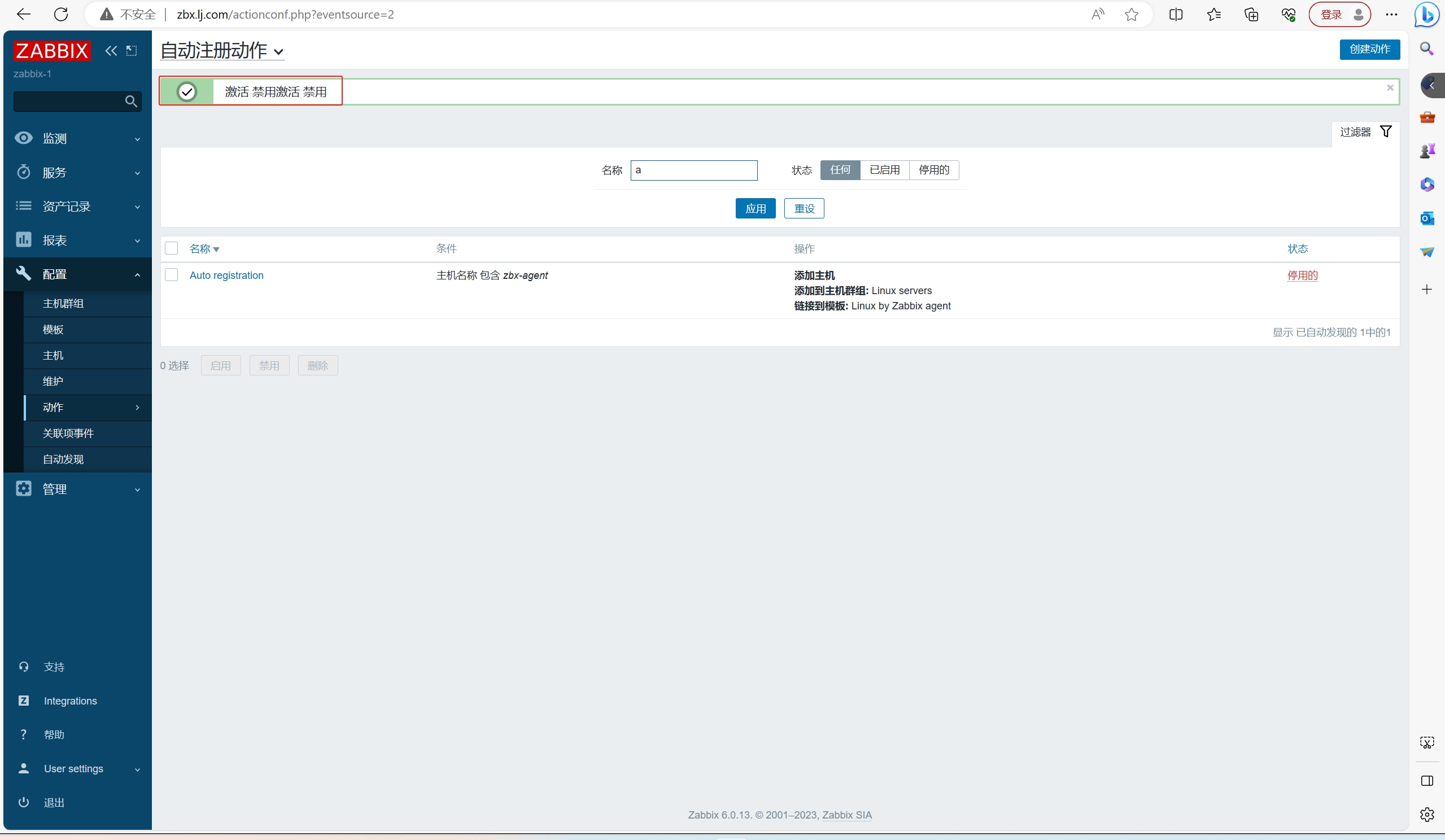Open the Auto registration action link
The height and width of the screenshot is (840, 1445).
(226, 275)
